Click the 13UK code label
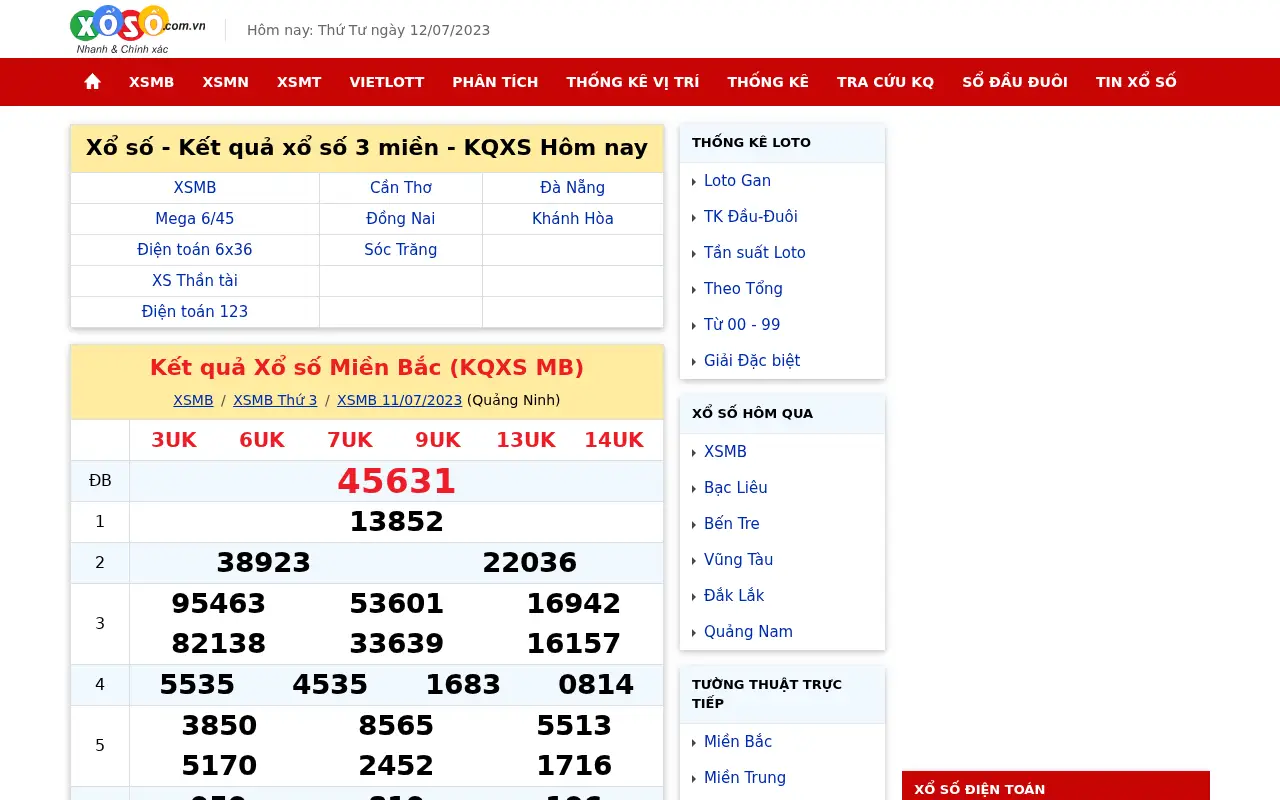The image size is (1280, 800). 526,440
